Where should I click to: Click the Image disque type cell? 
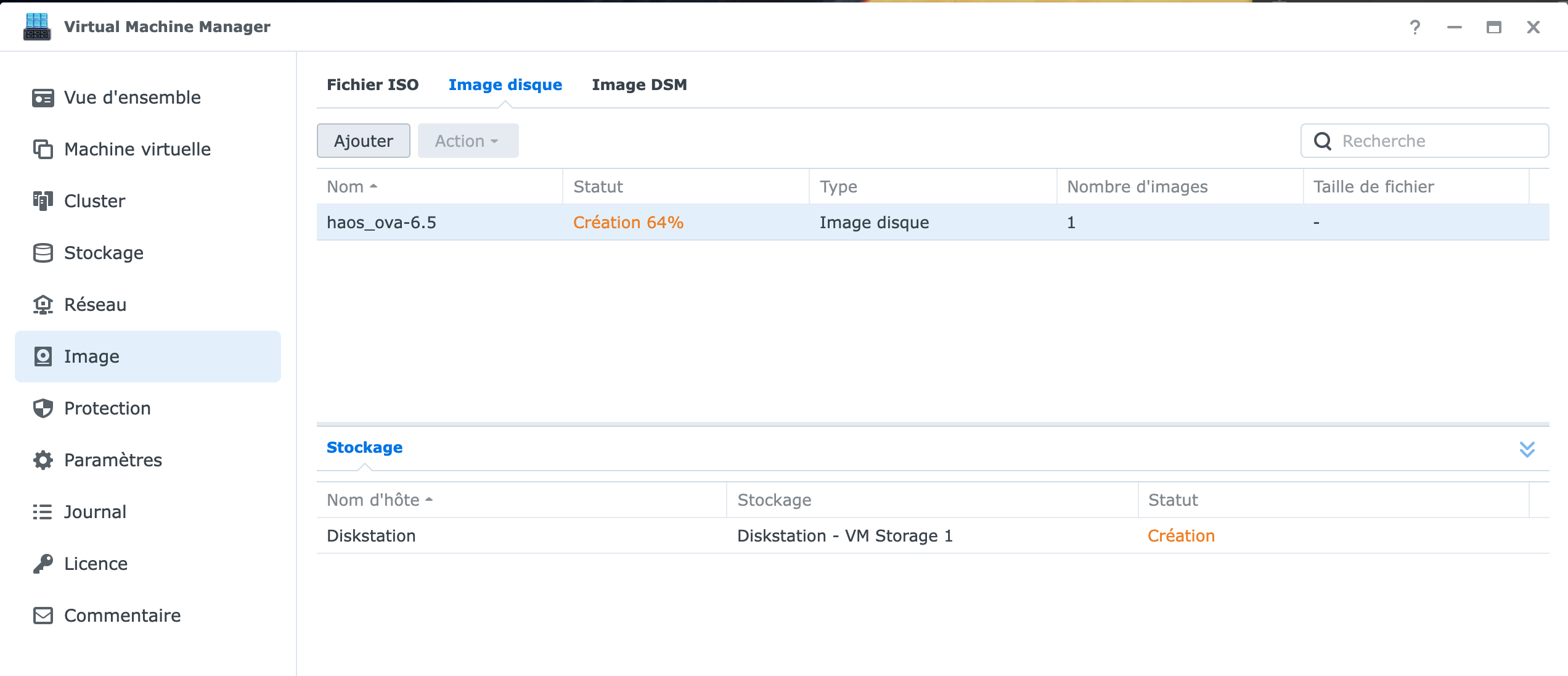pyautogui.click(x=874, y=223)
